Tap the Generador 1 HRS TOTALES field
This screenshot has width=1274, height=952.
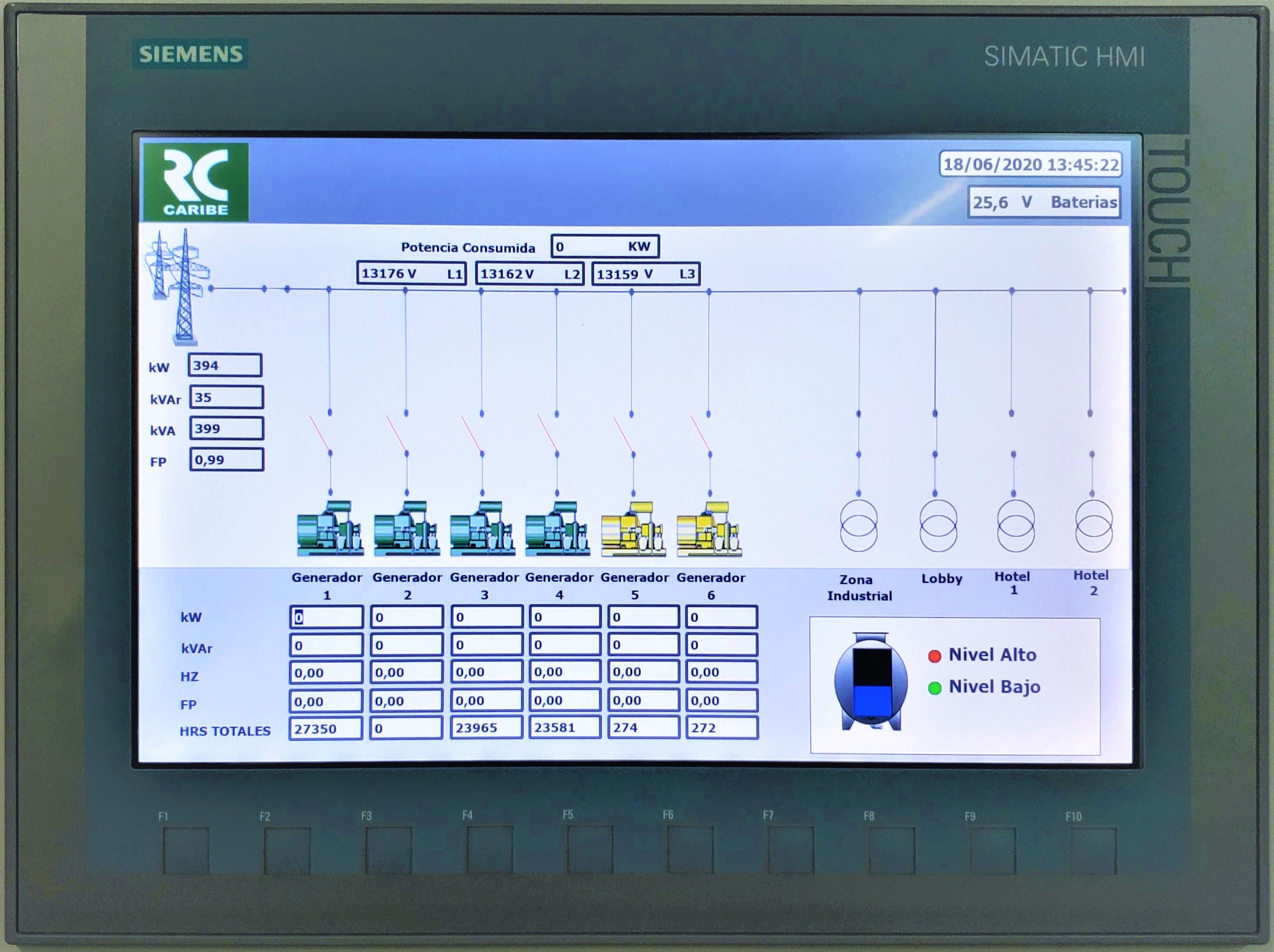tap(325, 729)
